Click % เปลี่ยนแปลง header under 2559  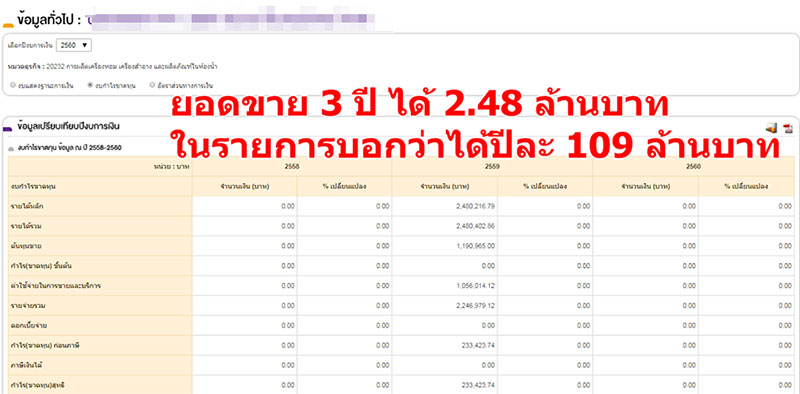(544, 187)
